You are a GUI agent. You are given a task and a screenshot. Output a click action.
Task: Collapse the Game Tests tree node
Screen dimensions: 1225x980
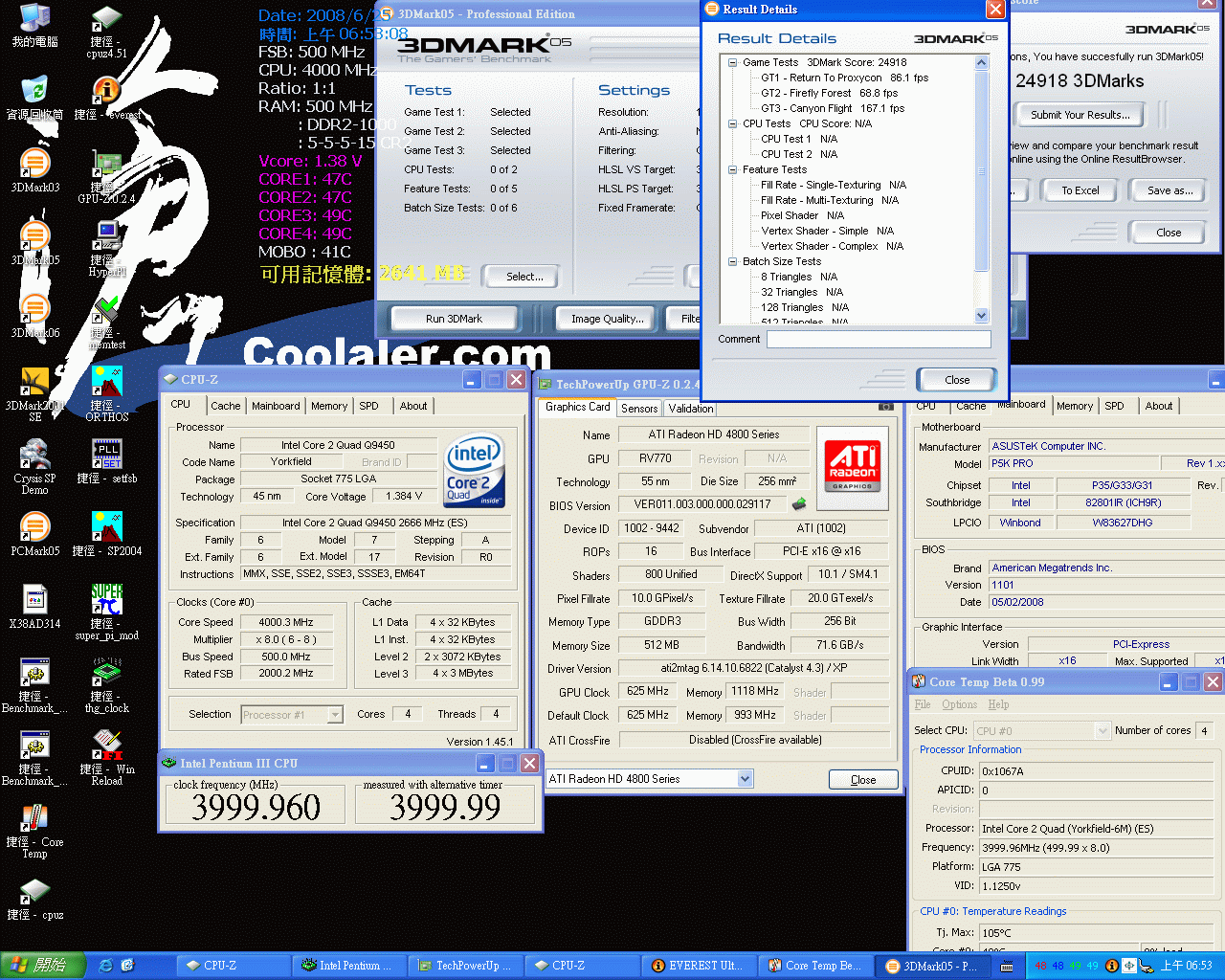click(x=732, y=62)
